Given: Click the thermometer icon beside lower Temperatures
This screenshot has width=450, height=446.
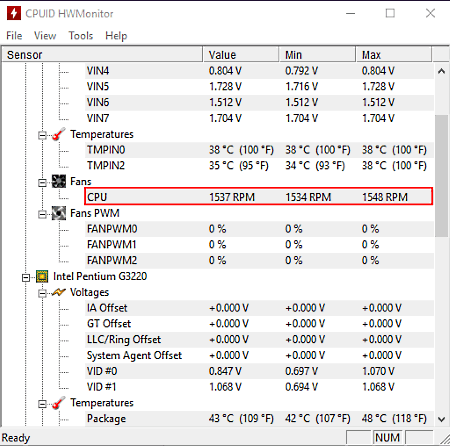Looking at the screenshot, I should point(59,403).
